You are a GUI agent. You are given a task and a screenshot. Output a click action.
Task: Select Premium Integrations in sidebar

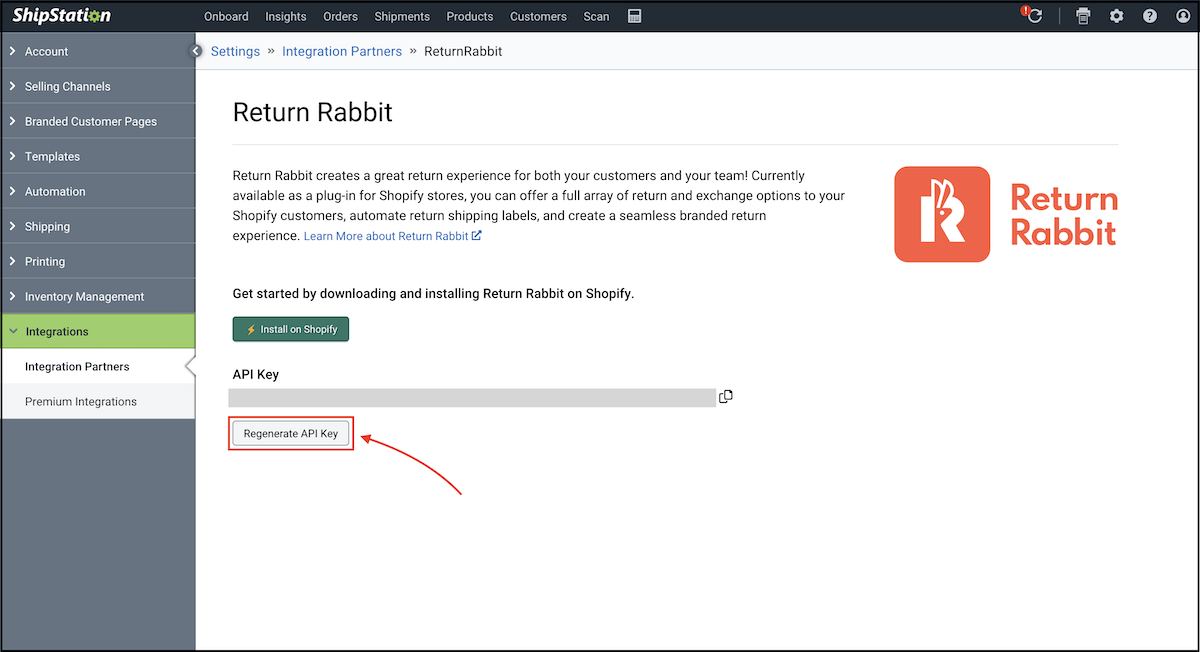pyautogui.click(x=81, y=401)
